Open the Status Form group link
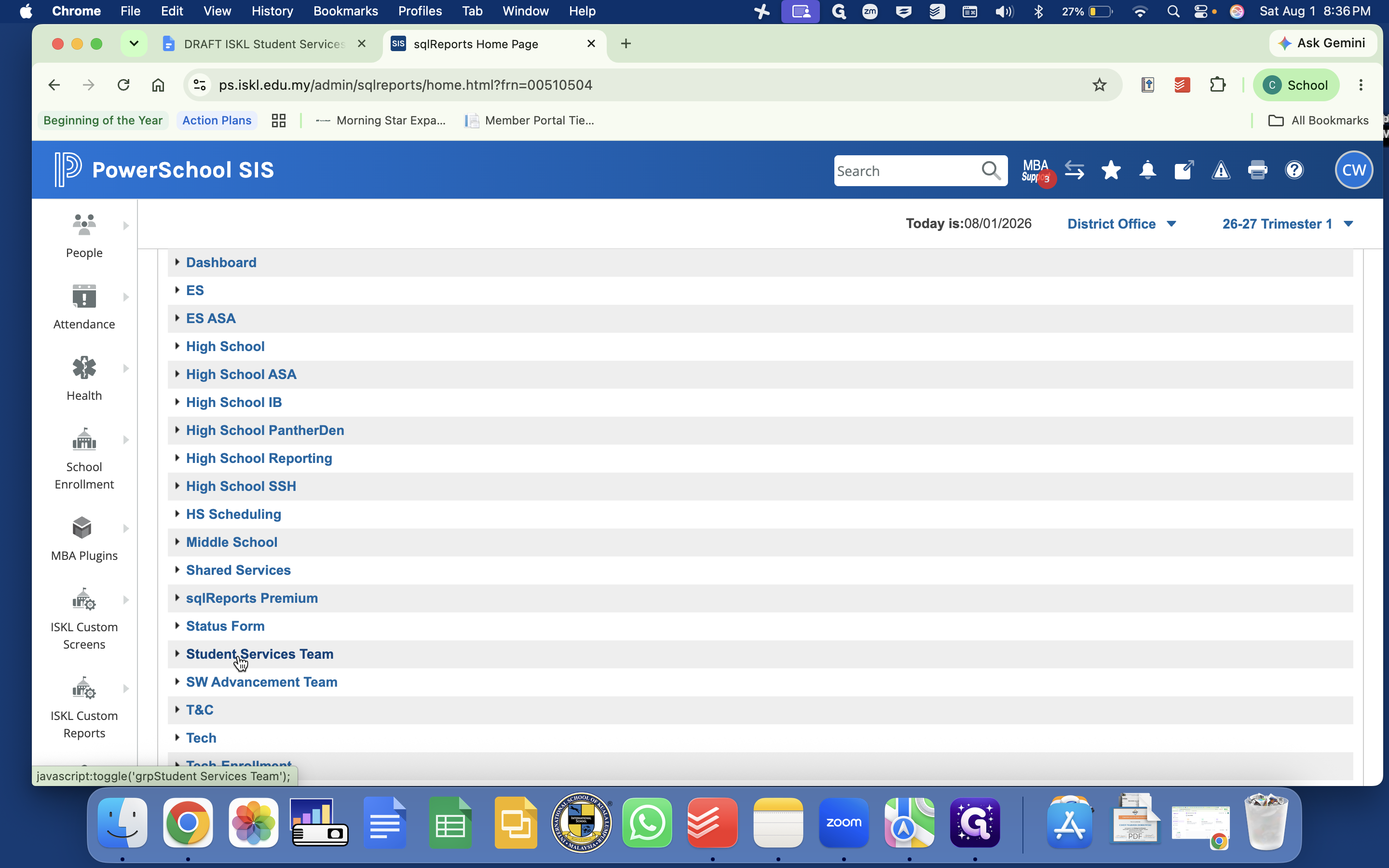Viewport: 1389px width, 868px height. [225, 626]
